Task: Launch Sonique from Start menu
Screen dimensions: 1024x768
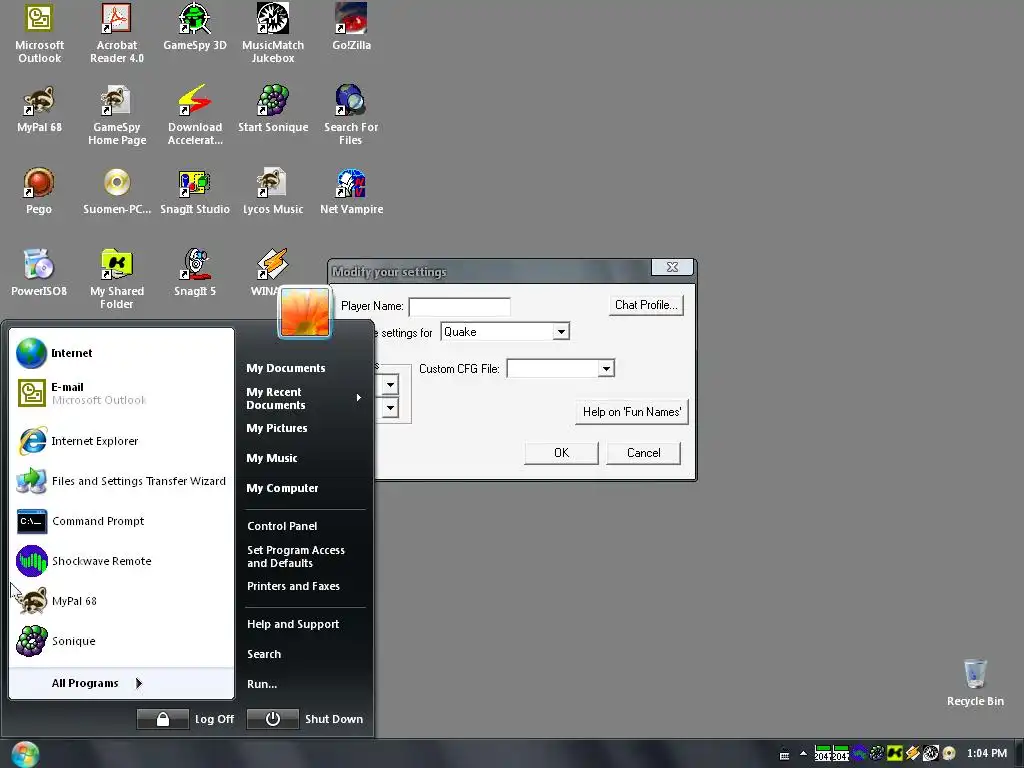Action: [121, 641]
